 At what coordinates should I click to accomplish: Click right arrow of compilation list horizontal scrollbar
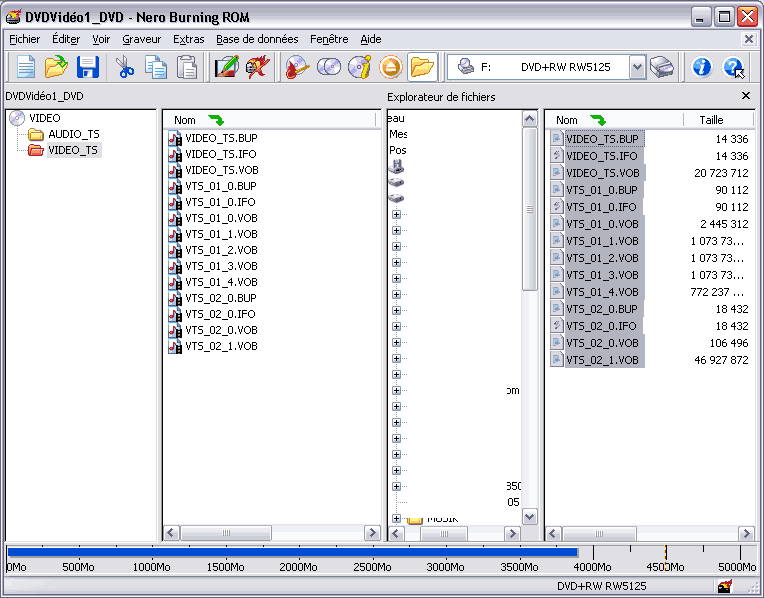372,533
